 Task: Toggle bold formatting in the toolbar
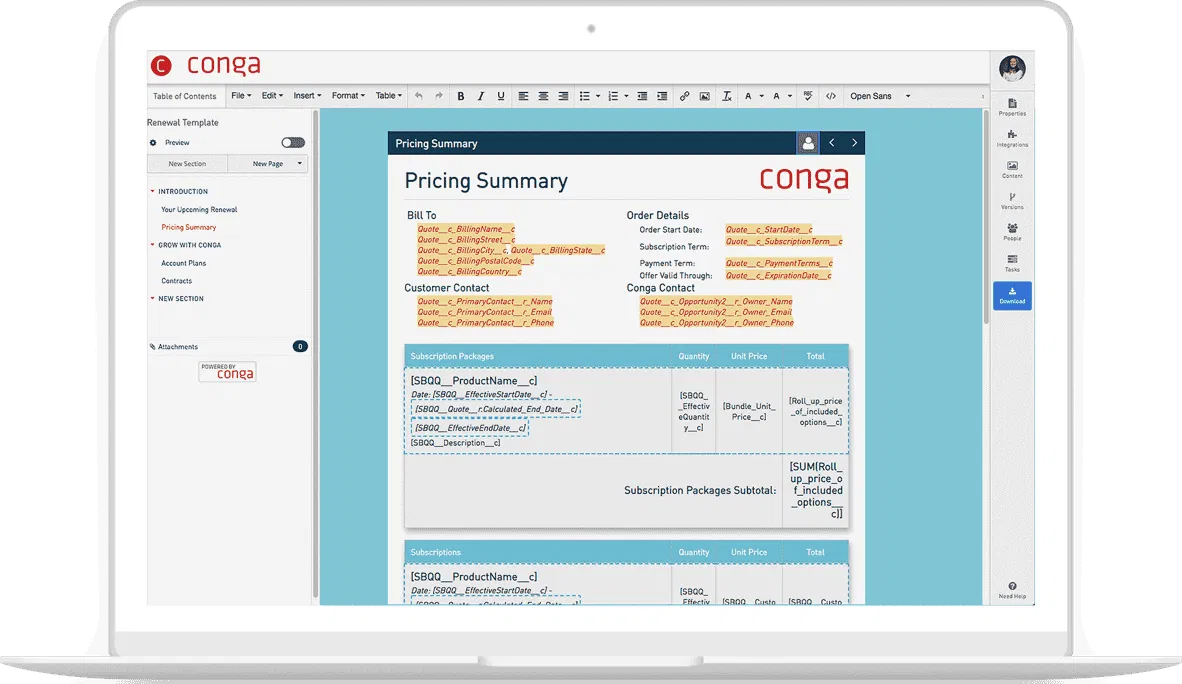461,97
